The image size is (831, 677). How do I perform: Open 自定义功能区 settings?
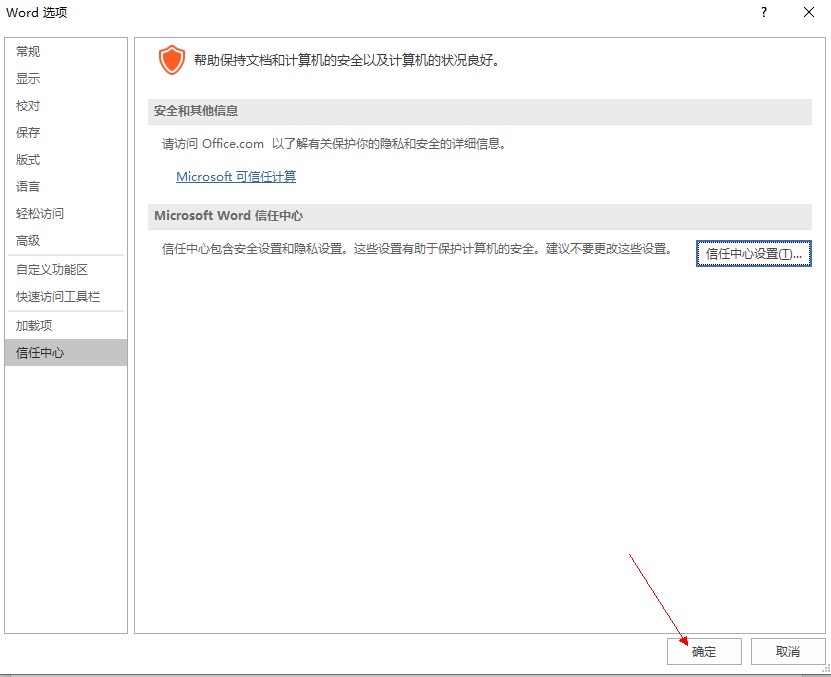[x=66, y=270]
